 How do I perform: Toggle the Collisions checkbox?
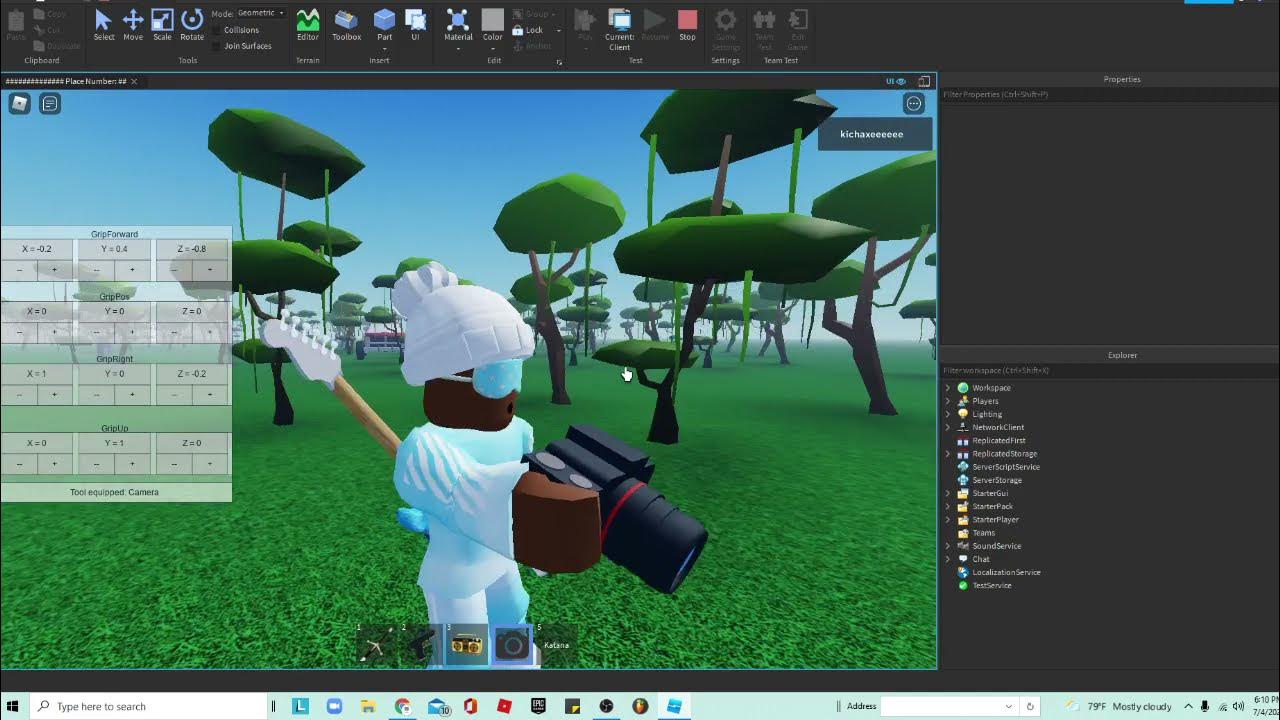(218, 30)
